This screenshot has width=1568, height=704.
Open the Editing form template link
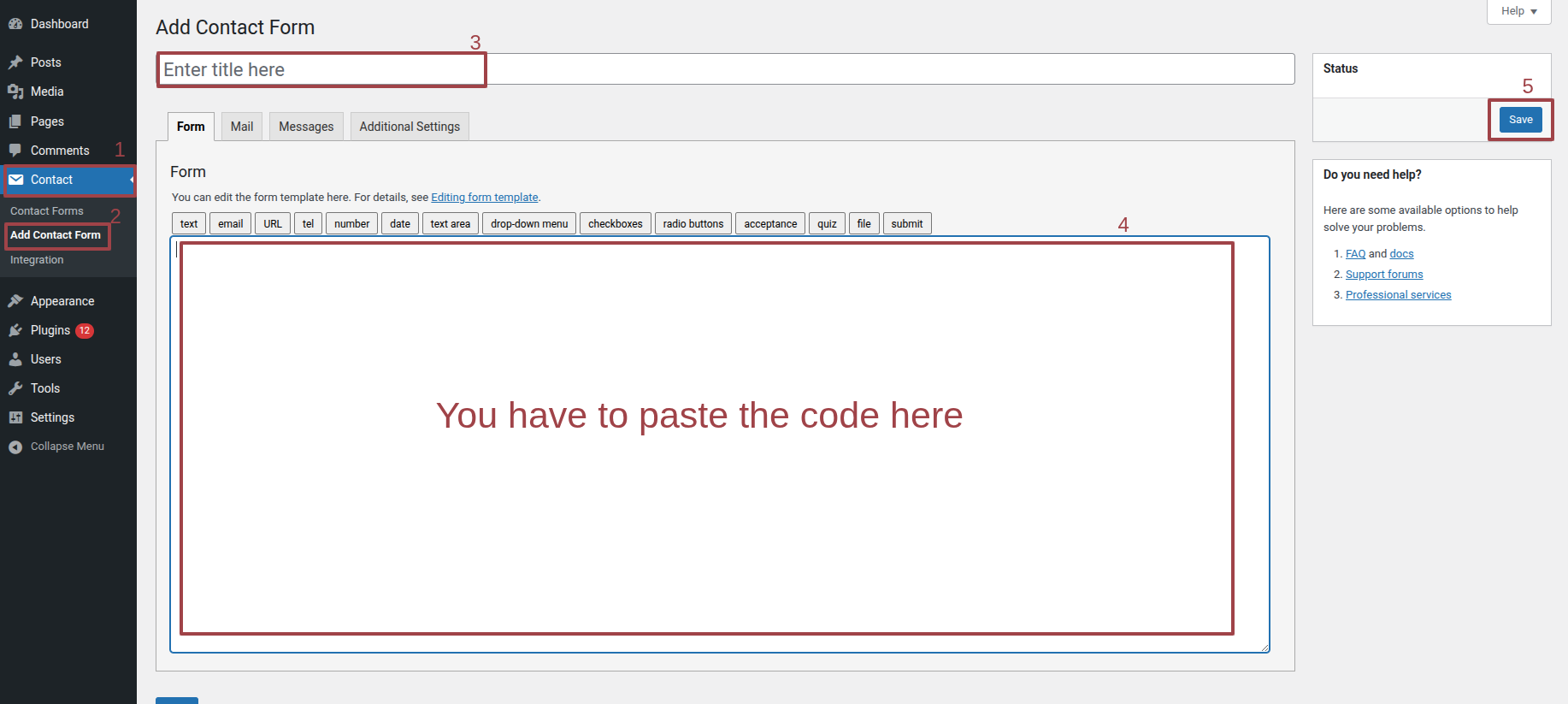click(x=484, y=198)
